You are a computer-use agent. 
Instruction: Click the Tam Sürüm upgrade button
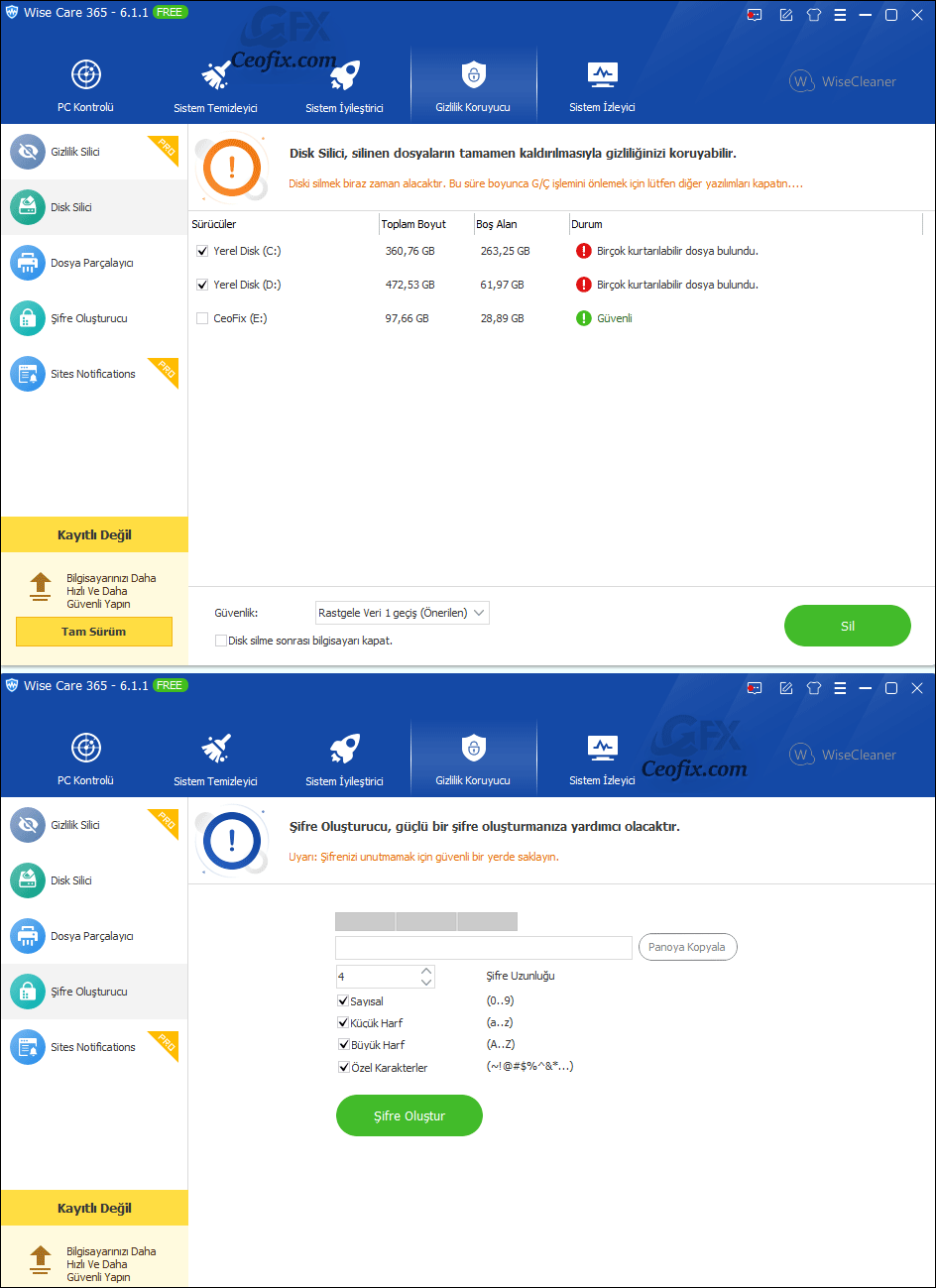pos(94,632)
